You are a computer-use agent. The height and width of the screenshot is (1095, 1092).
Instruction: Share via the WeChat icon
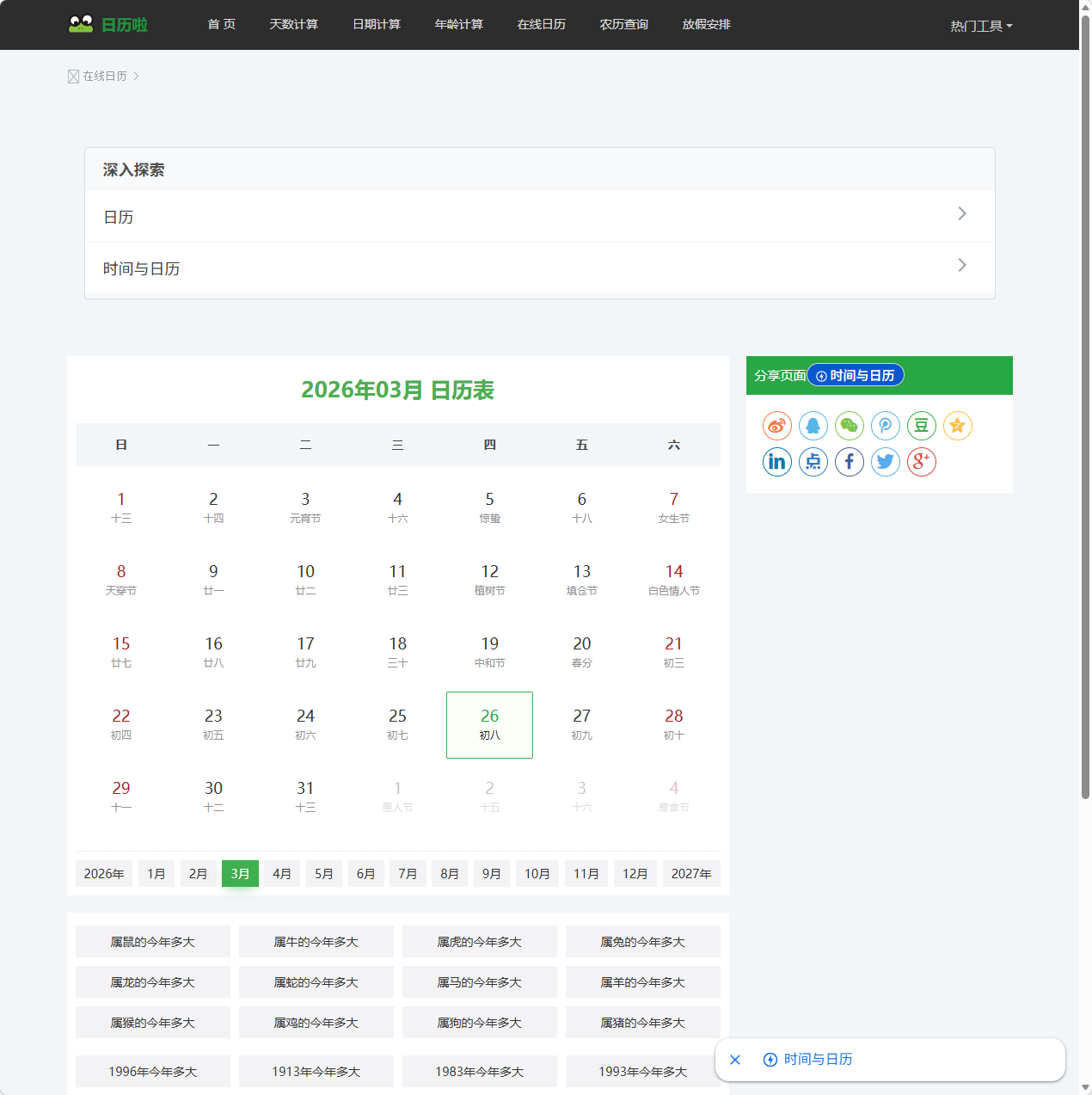click(849, 426)
